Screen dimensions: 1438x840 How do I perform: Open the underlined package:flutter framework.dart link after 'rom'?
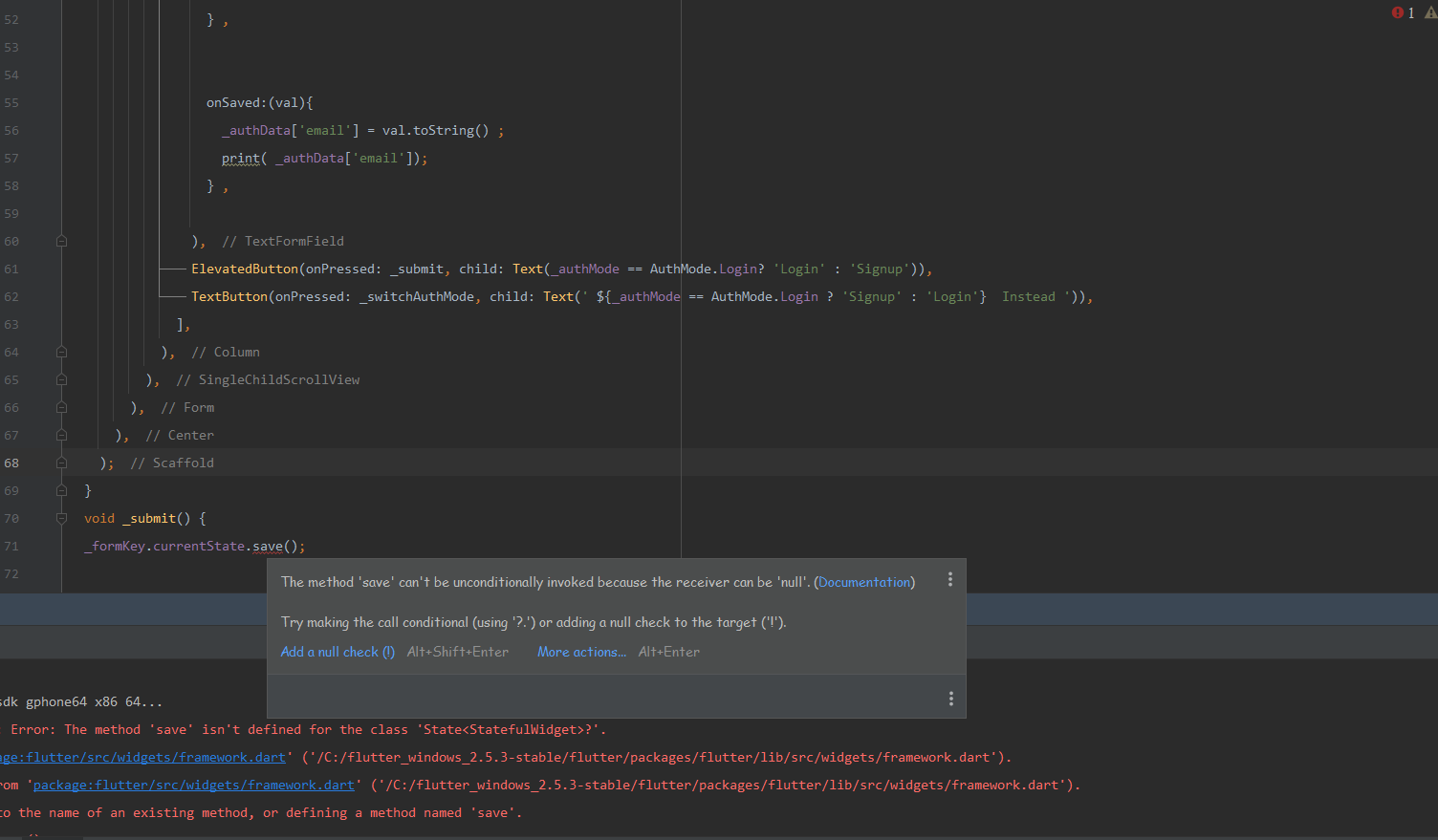click(x=193, y=785)
